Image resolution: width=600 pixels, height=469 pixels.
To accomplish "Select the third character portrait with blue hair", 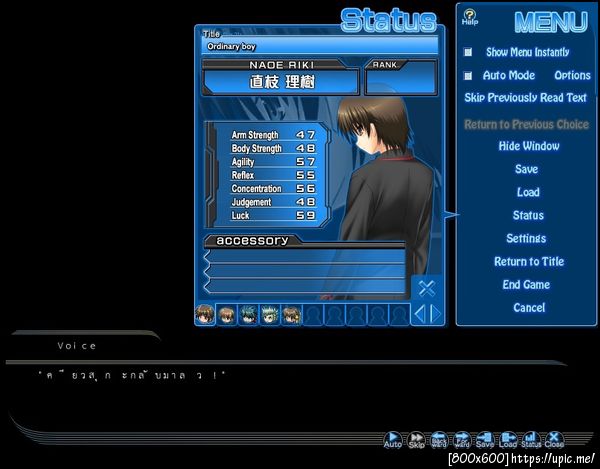I will [x=248, y=315].
